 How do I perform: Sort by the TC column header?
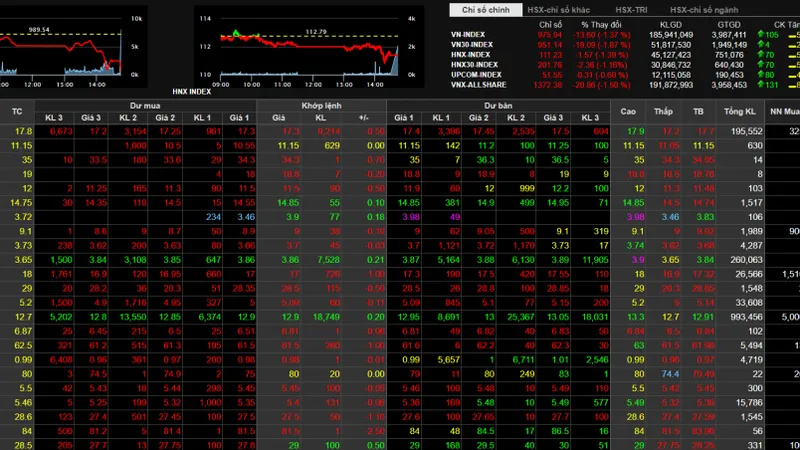coord(17,111)
